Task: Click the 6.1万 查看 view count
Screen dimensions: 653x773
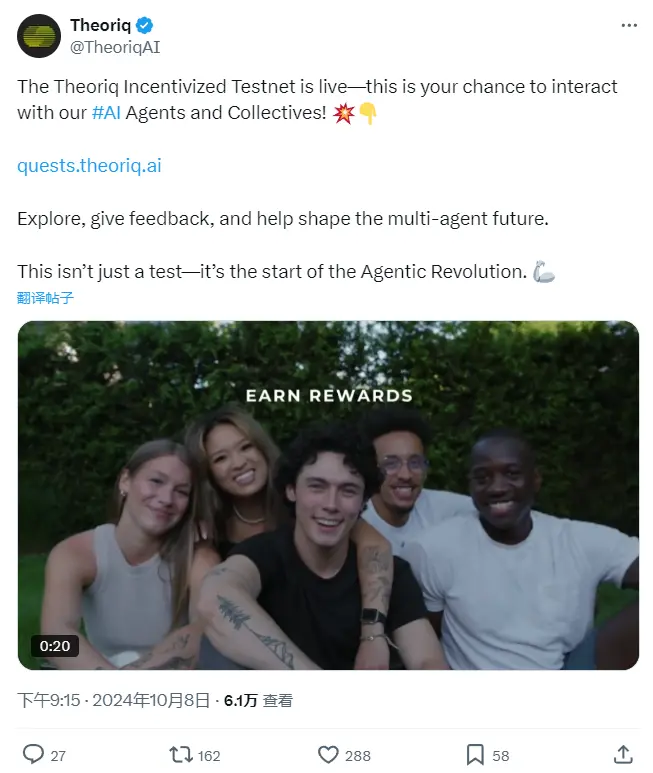Action: (x=258, y=701)
